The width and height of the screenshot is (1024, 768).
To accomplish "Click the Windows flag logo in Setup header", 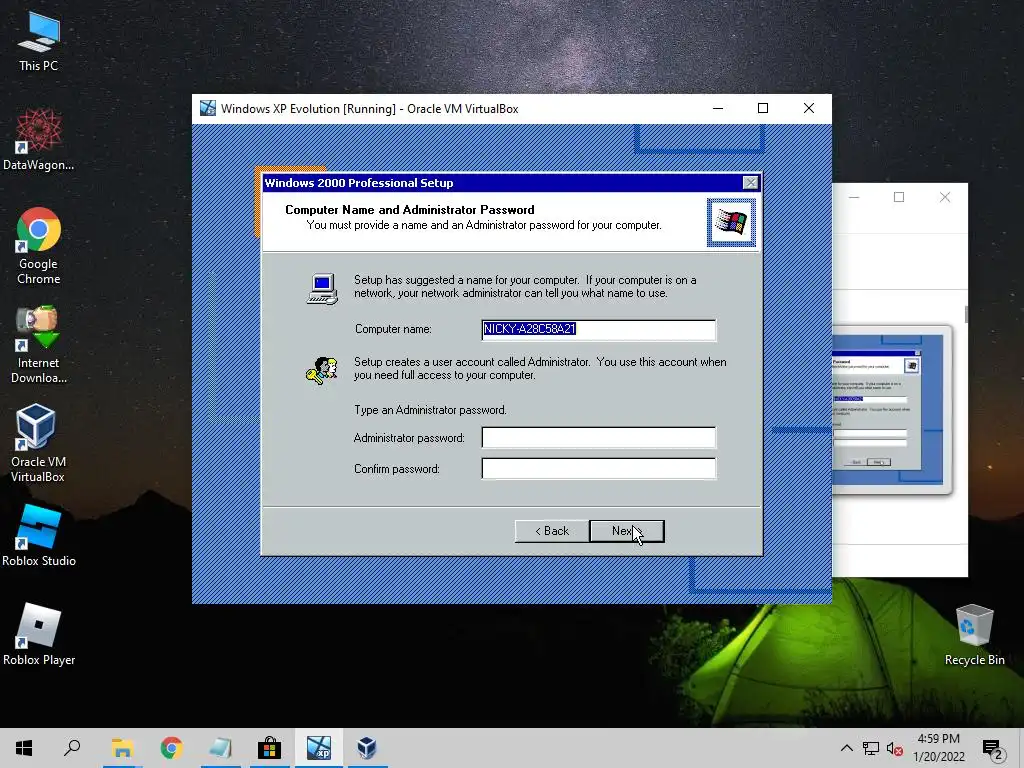I will [x=731, y=223].
